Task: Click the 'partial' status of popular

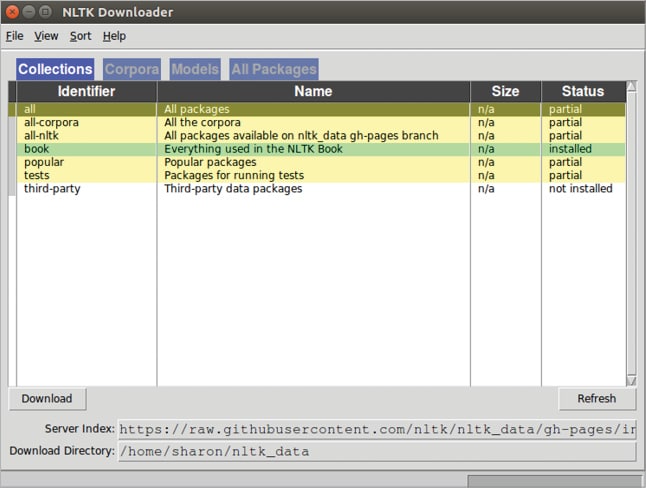Action: pos(565,162)
